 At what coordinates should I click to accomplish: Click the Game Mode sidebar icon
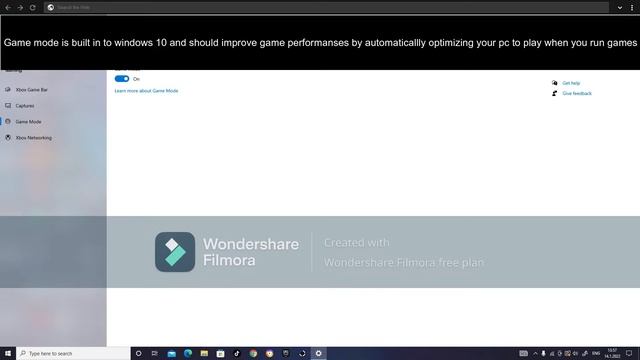tap(8, 122)
